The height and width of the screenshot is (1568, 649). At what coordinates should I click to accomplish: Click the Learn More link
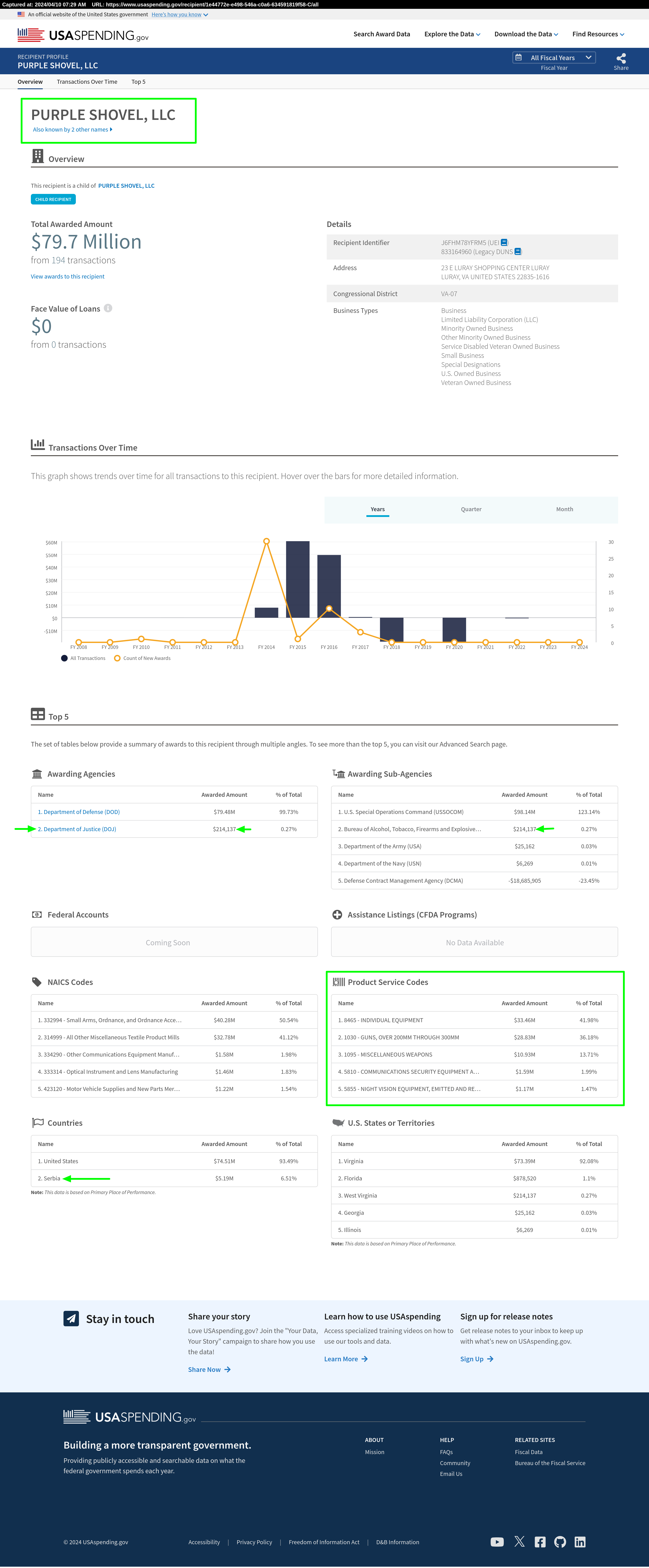(346, 1359)
